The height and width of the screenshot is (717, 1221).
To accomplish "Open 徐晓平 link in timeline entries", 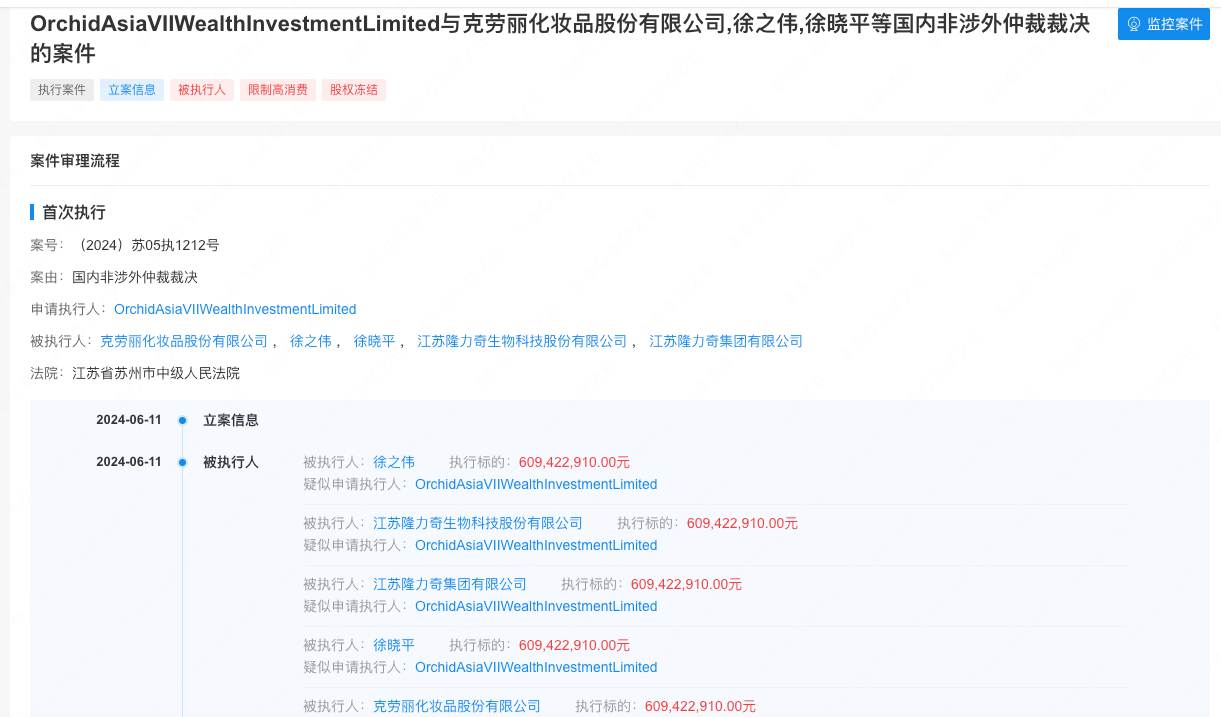I will pyautogui.click(x=394, y=645).
